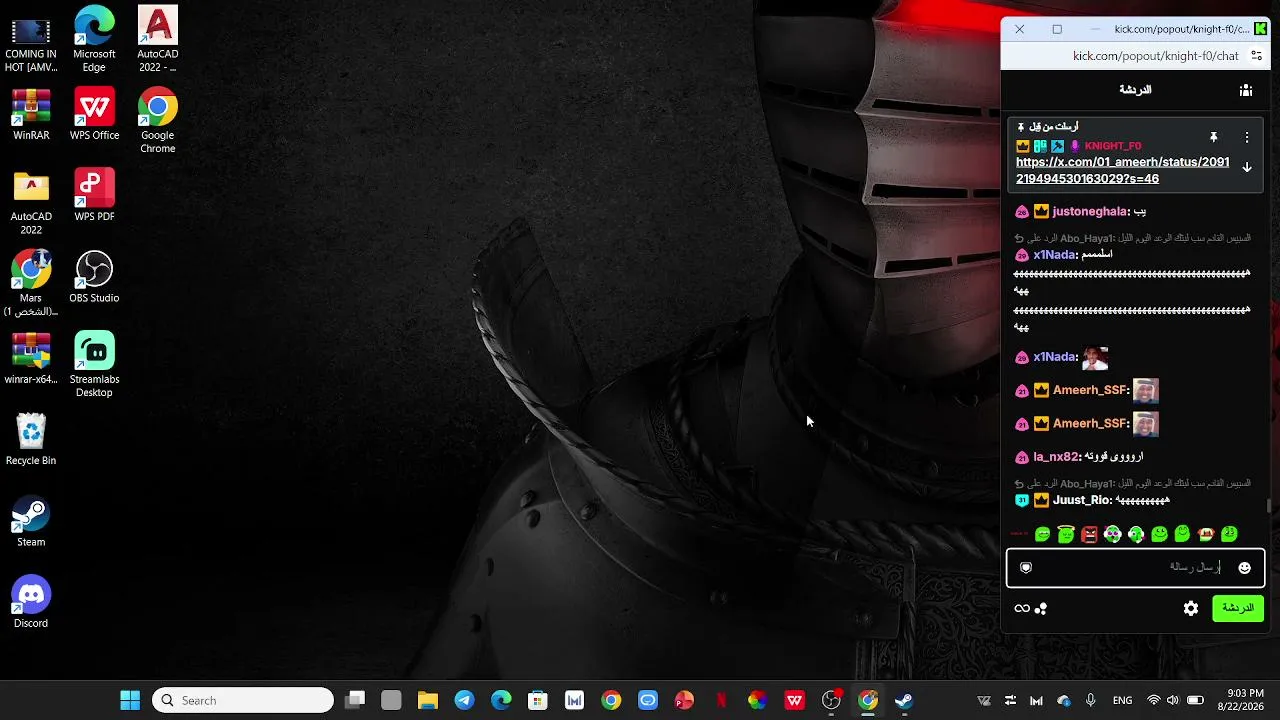Open Telegram from taskbar
Screen dimensions: 1280x720
pyautogui.click(x=464, y=700)
